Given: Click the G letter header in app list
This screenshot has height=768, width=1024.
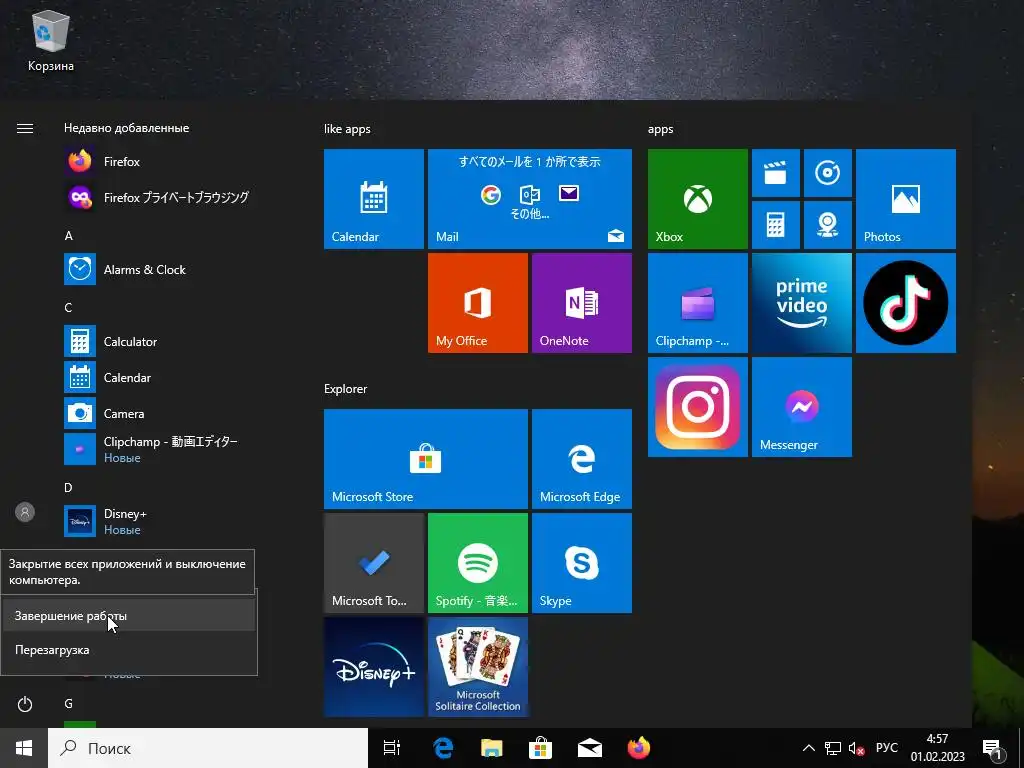Looking at the screenshot, I should click(x=69, y=703).
